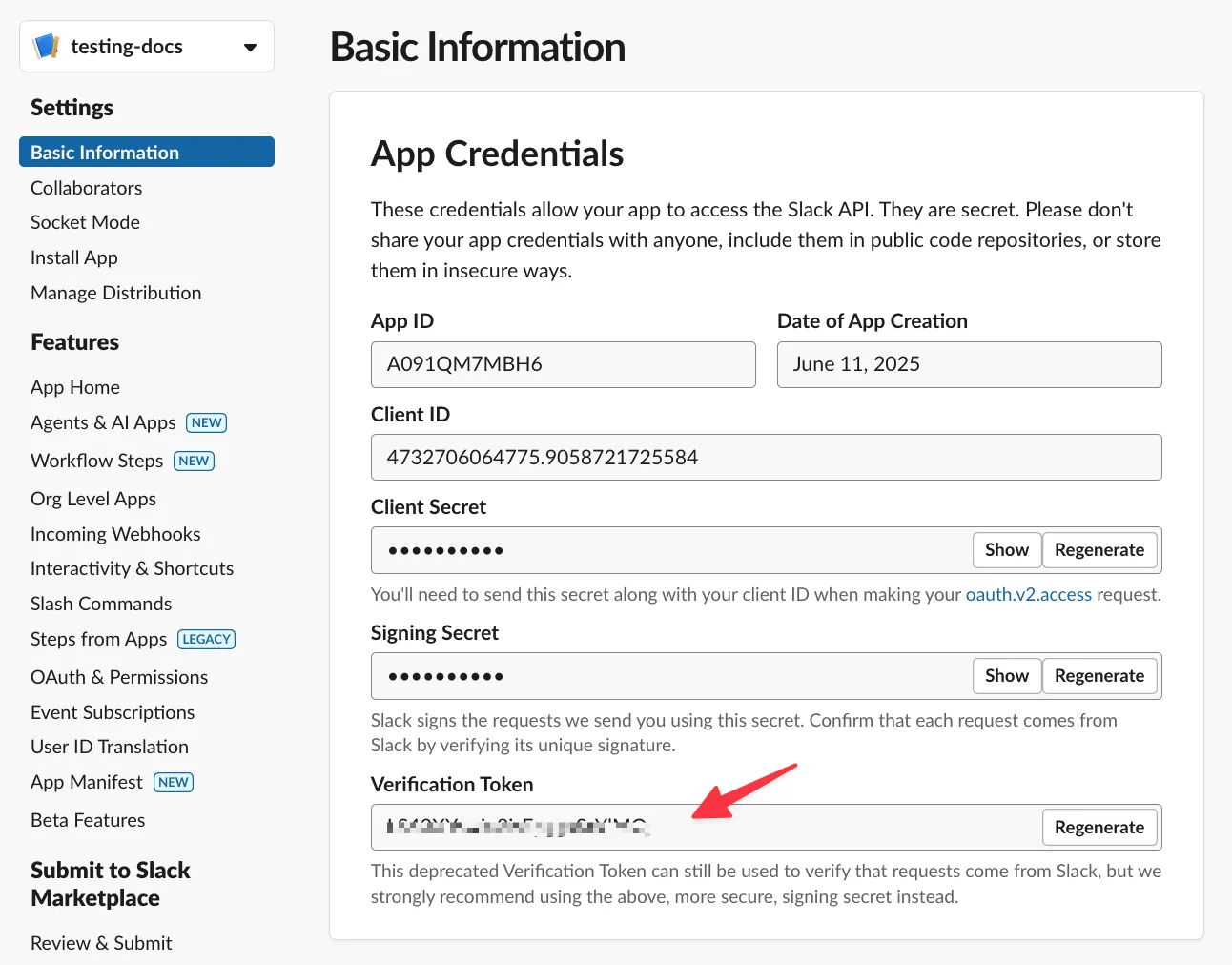
Task: Go to Socket Mode settings
Action: (85, 222)
